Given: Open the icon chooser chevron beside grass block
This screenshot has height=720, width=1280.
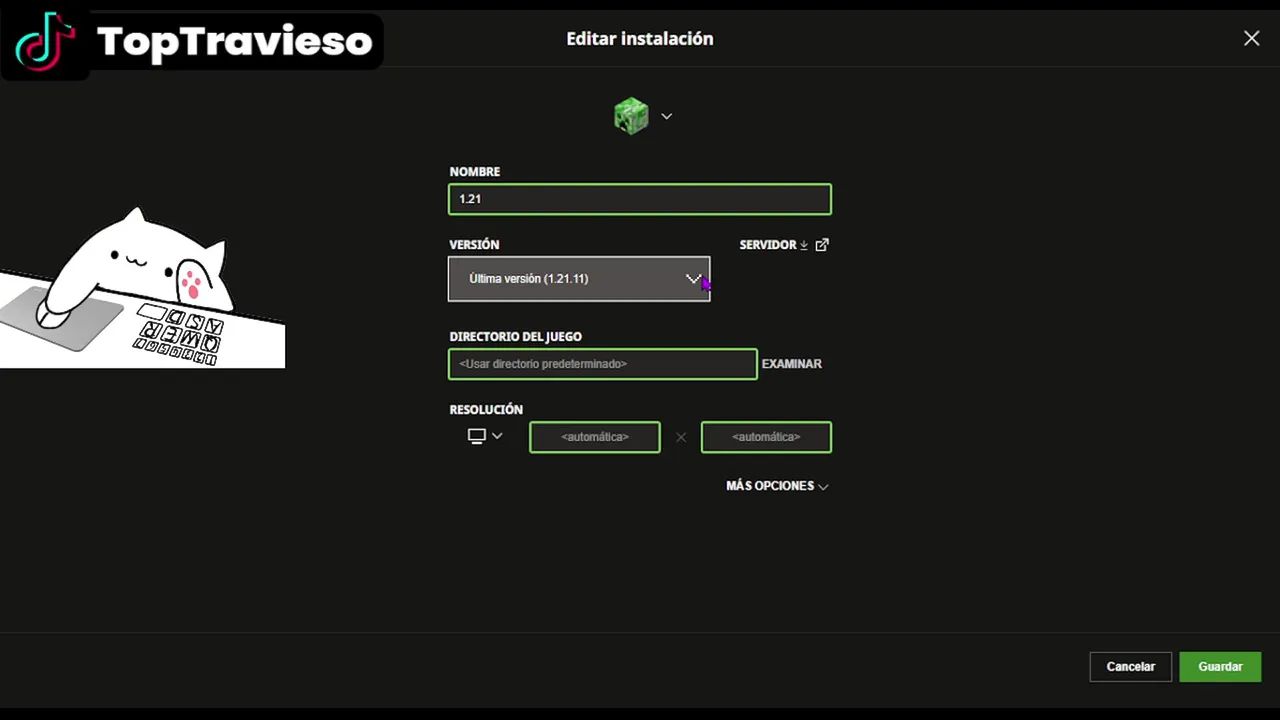Looking at the screenshot, I should click(x=667, y=116).
